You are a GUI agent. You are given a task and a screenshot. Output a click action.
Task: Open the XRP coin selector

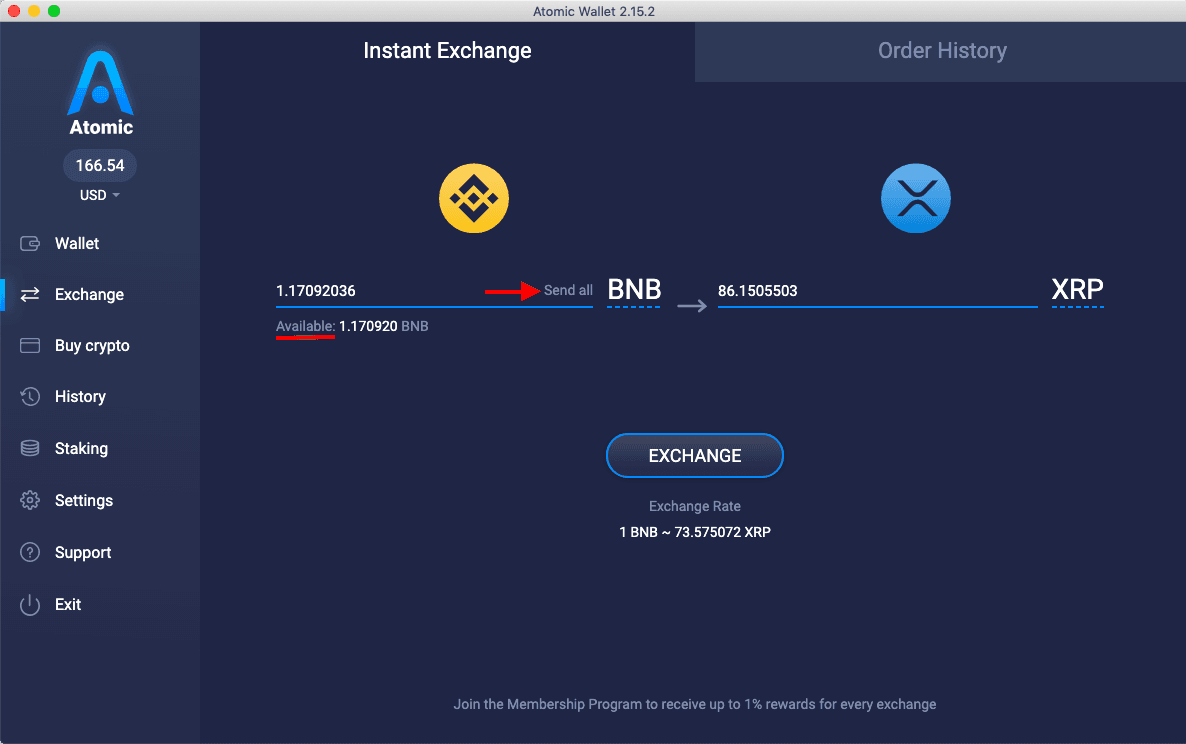point(1077,290)
